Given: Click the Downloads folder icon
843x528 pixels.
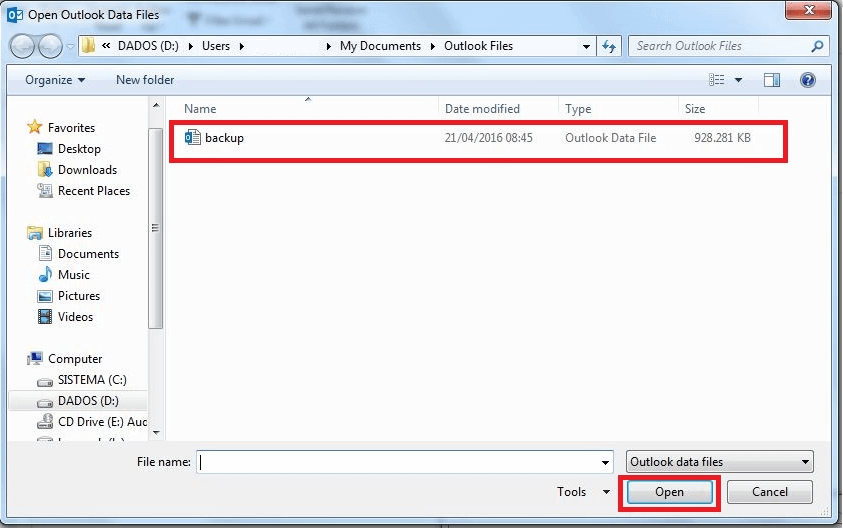Looking at the screenshot, I should click(x=45, y=169).
